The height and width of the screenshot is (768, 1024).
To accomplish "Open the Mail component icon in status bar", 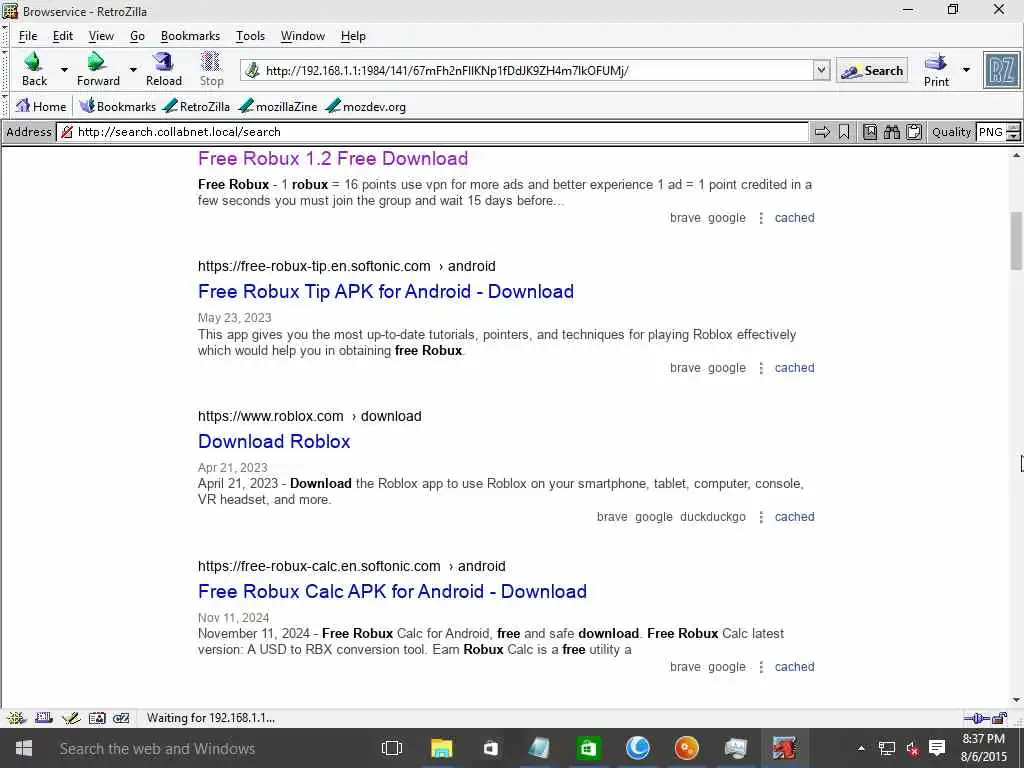I will 44,718.
